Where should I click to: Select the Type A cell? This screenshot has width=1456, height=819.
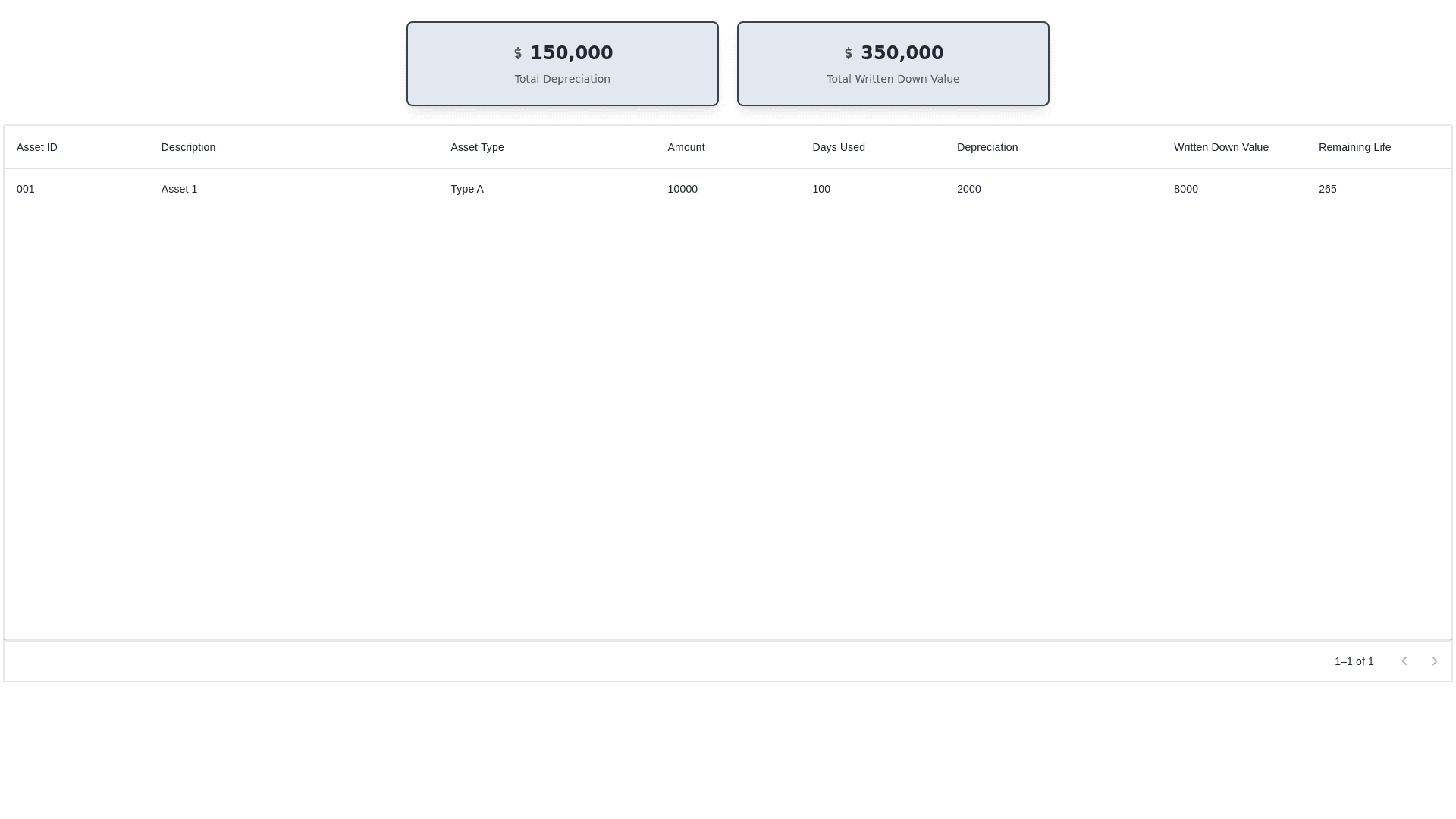point(466,189)
